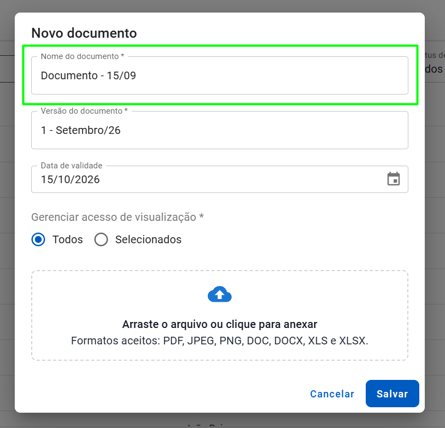Click the Versão do documento floating label
Image resolution: width=445 pixels, height=428 pixels.
pyautogui.click(x=84, y=111)
